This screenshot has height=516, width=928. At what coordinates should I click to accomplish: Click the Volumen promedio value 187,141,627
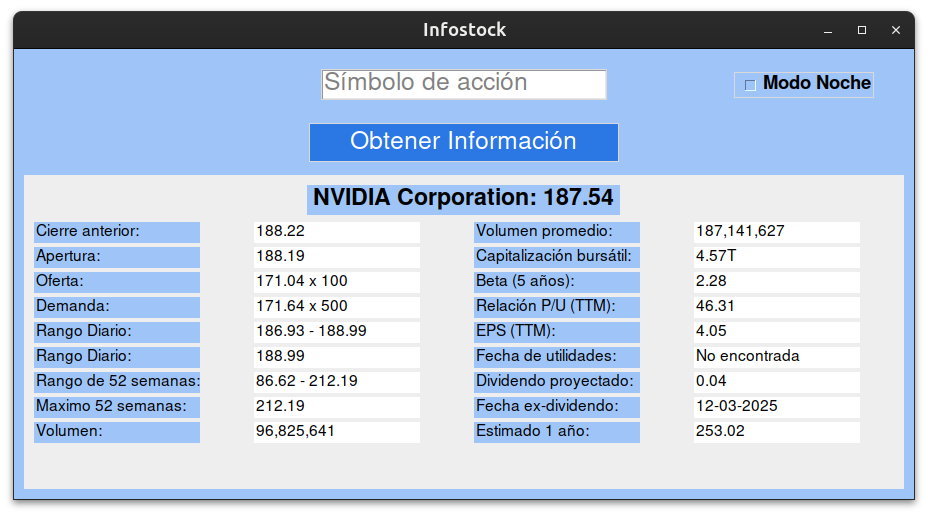click(x=776, y=232)
